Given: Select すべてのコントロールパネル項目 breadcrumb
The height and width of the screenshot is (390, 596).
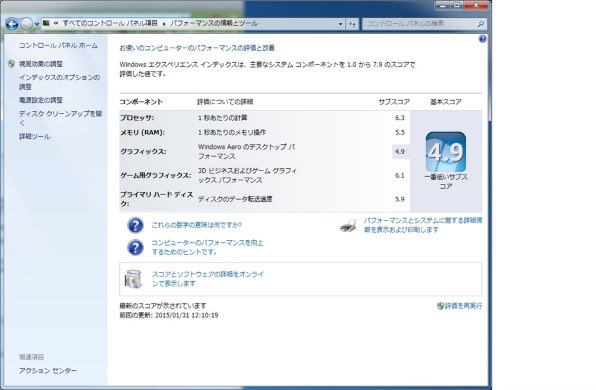Looking at the screenshot, I should (x=110, y=23).
